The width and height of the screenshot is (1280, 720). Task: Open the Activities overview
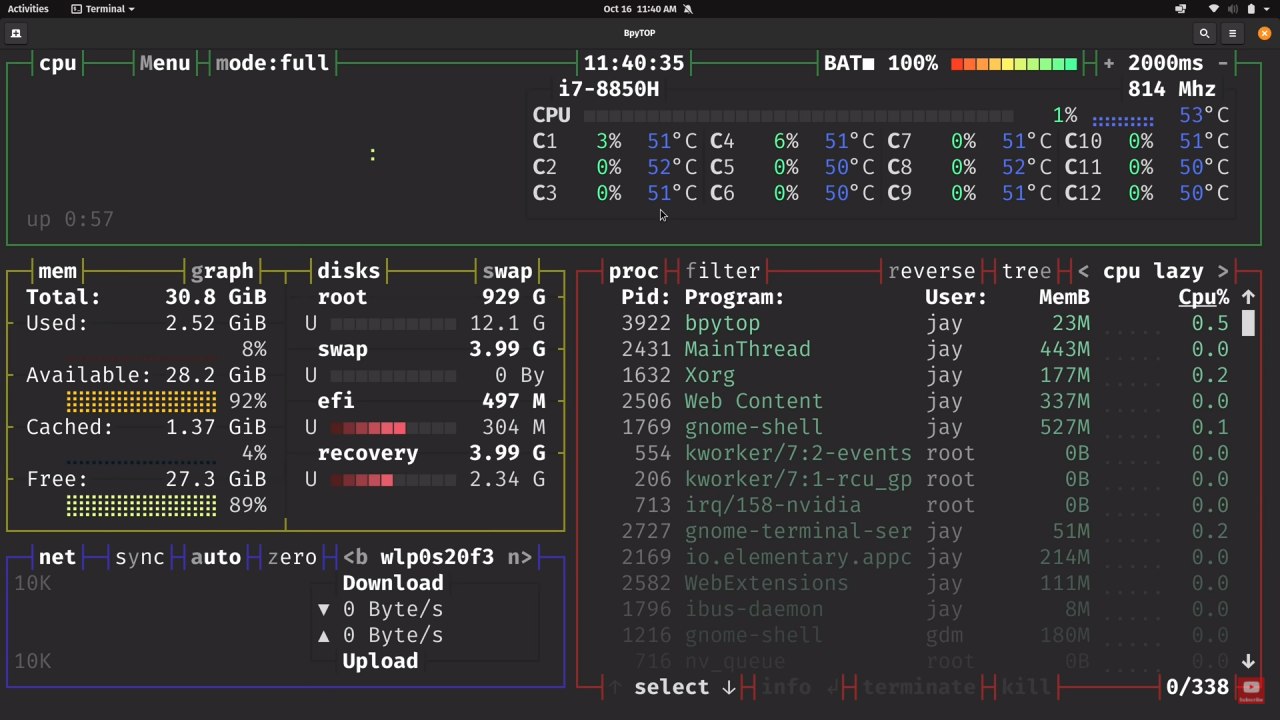tap(28, 9)
